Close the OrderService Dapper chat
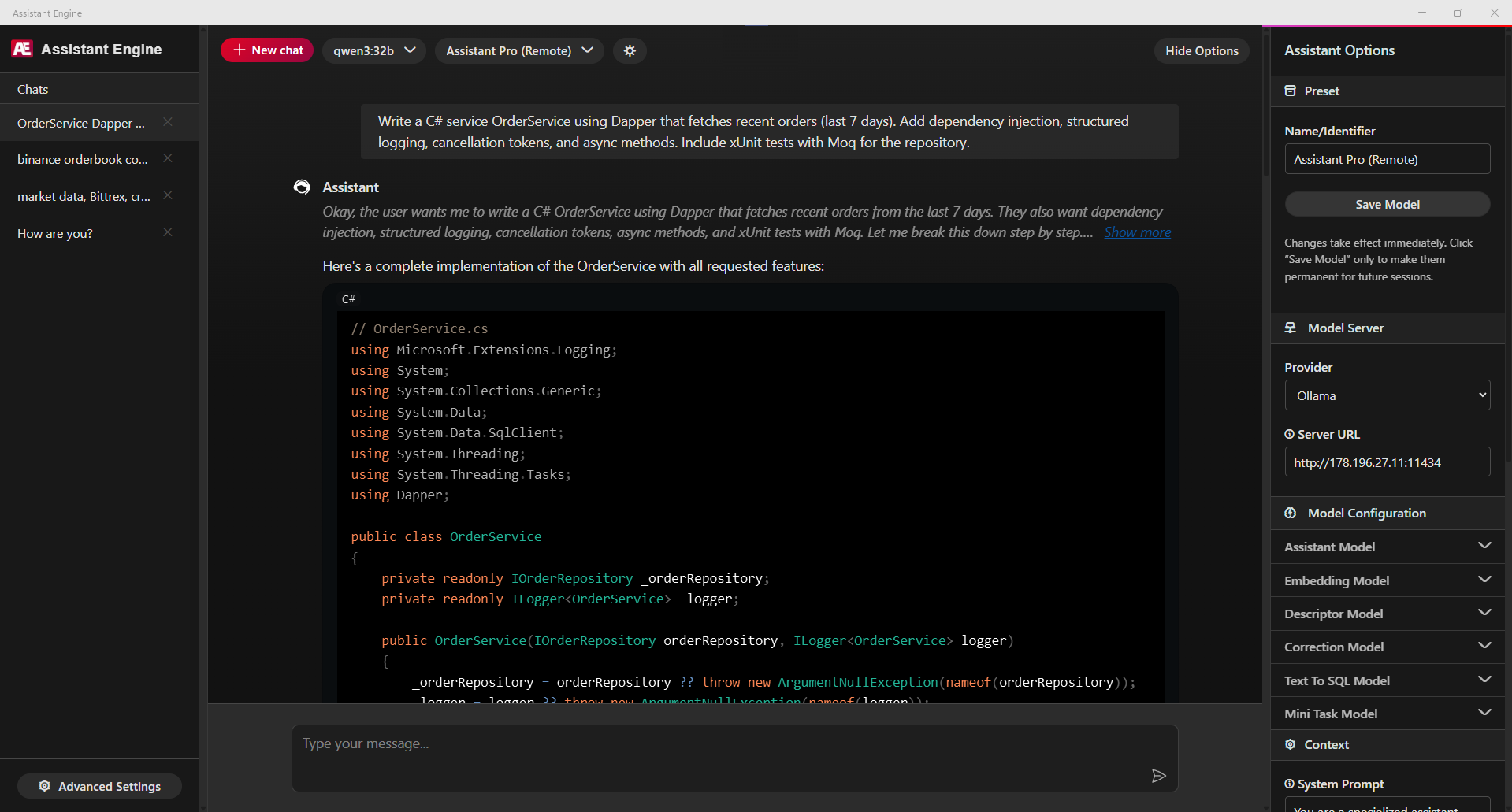Image resolution: width=1512 pixels, height=812 pixels. (168, 122)
